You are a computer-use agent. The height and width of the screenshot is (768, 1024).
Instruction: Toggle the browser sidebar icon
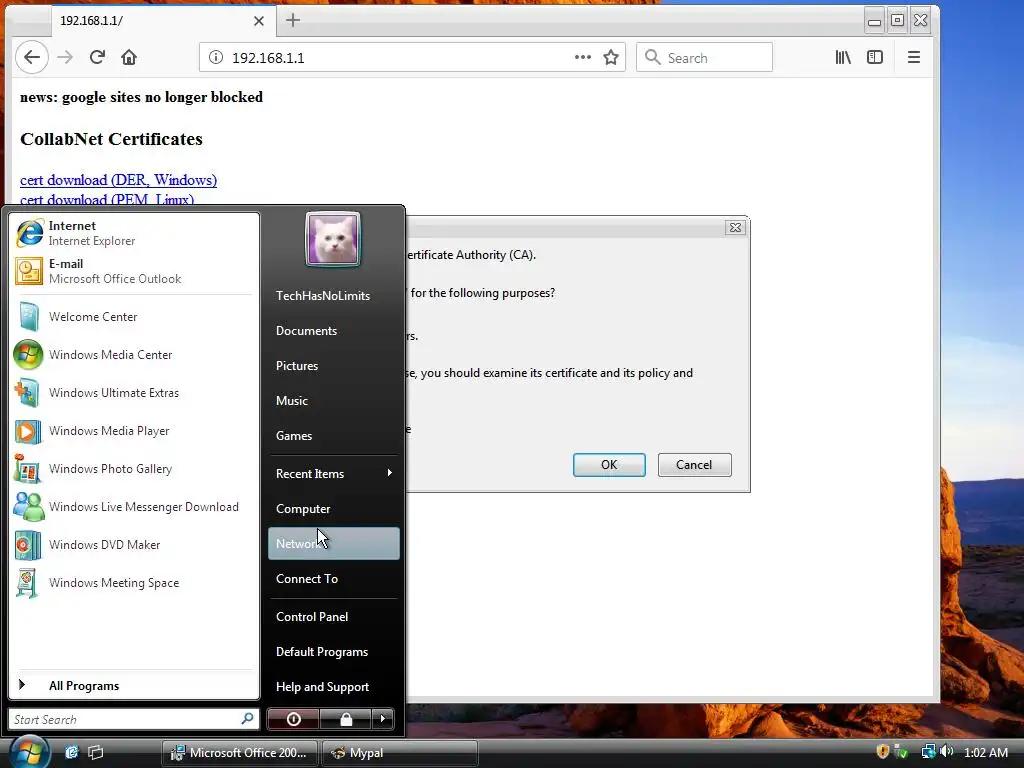pos(874,57)
